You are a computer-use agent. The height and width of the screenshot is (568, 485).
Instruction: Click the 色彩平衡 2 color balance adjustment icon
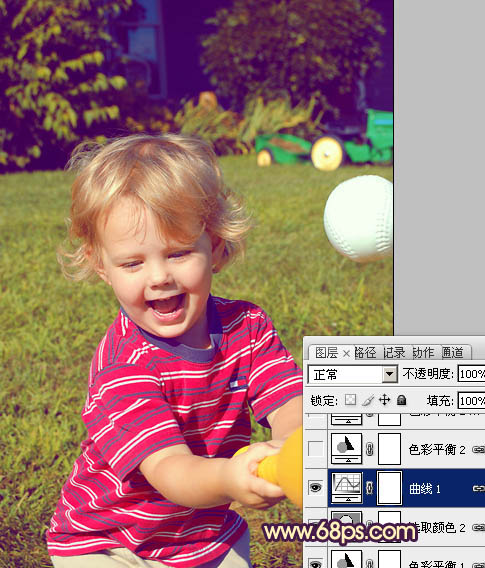point(347,448)
